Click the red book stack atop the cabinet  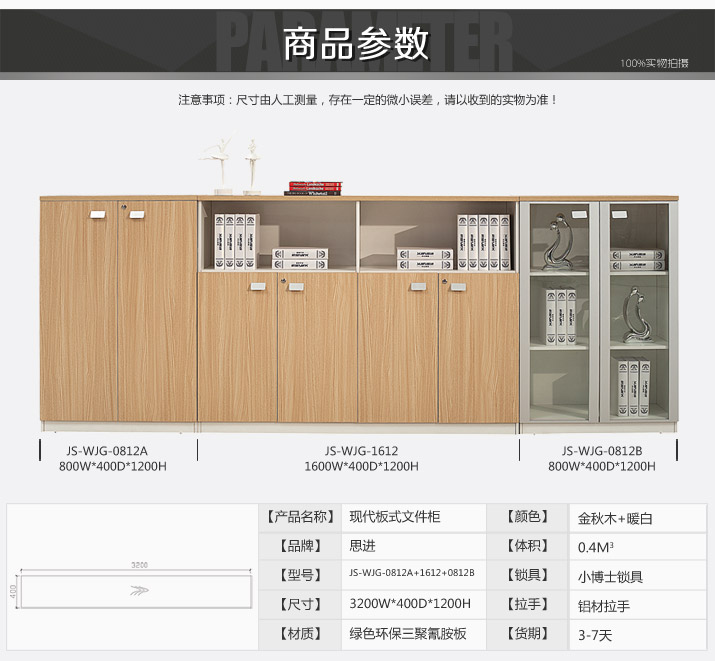(x=315, y=188)
